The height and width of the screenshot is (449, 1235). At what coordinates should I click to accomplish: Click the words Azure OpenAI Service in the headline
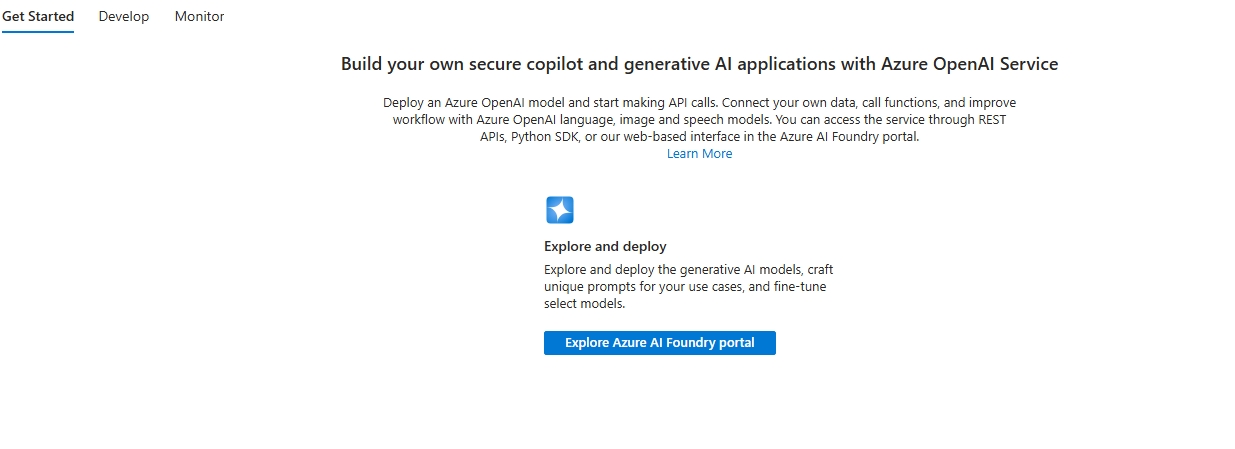968,64
